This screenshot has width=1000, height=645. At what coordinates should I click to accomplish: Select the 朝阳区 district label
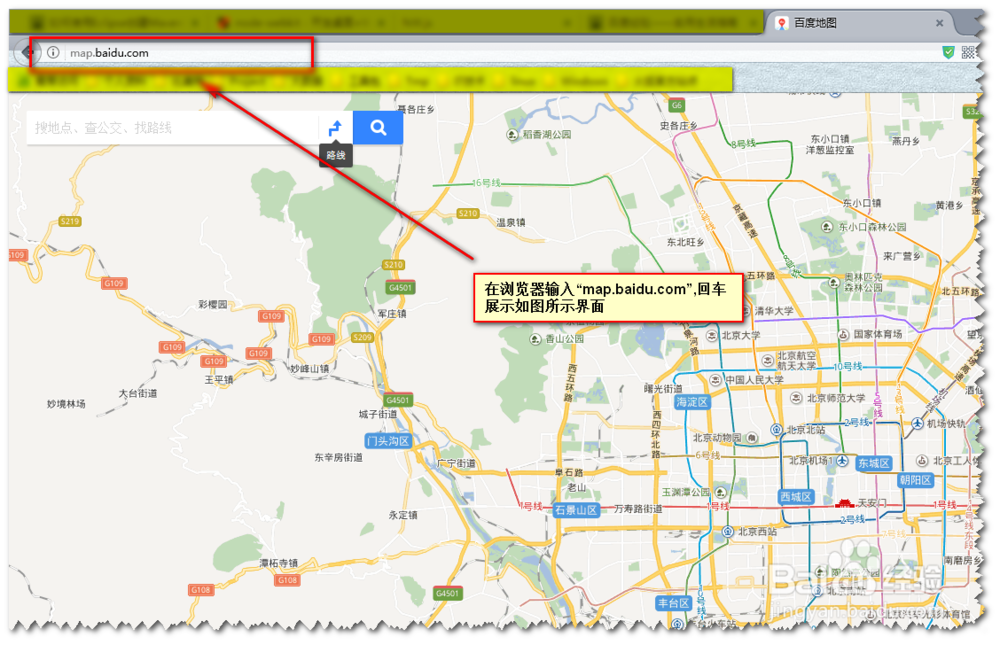coord(915,480)
